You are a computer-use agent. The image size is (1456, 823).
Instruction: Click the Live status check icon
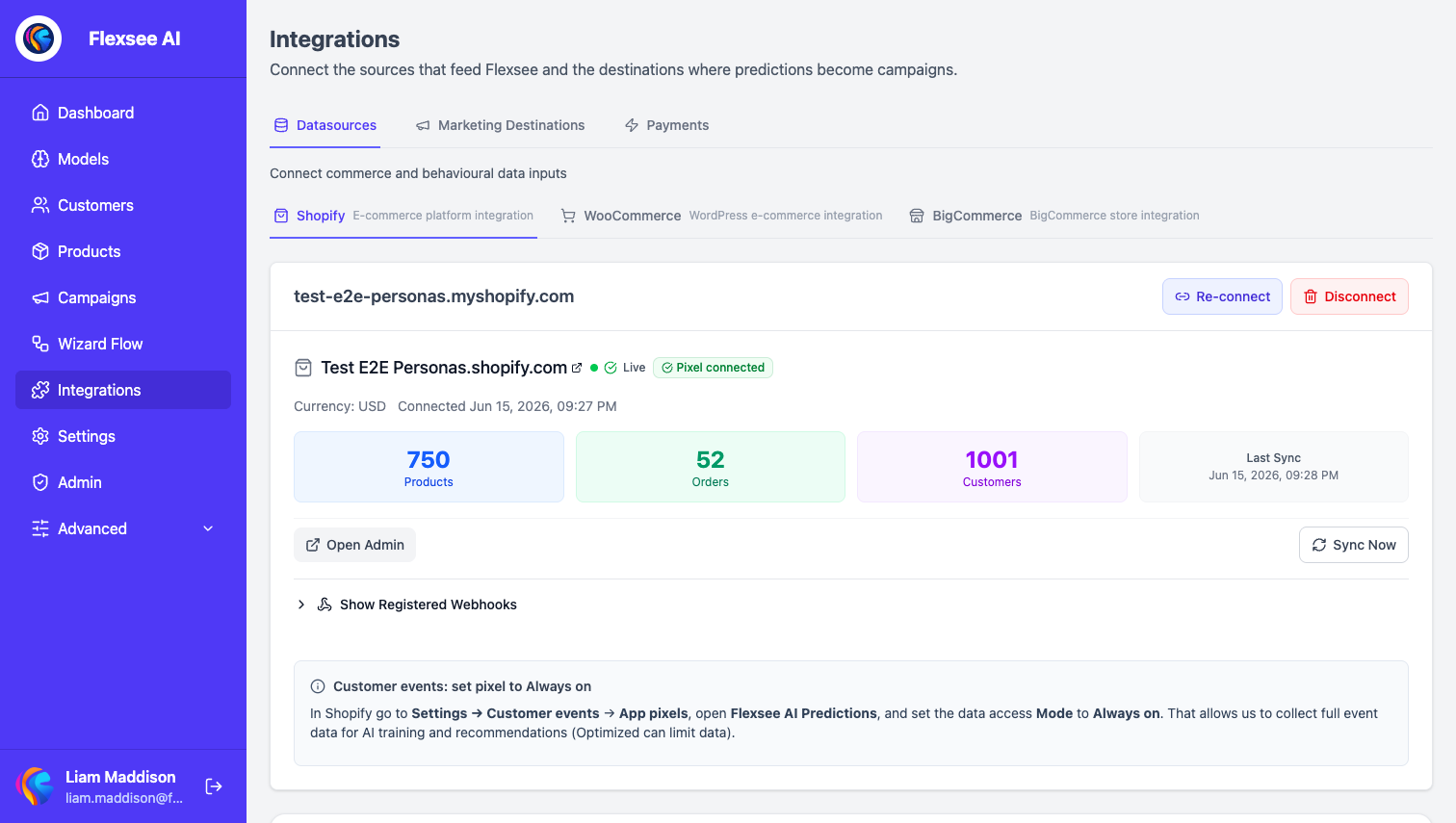pyautogui.click(x=611, y=368)
